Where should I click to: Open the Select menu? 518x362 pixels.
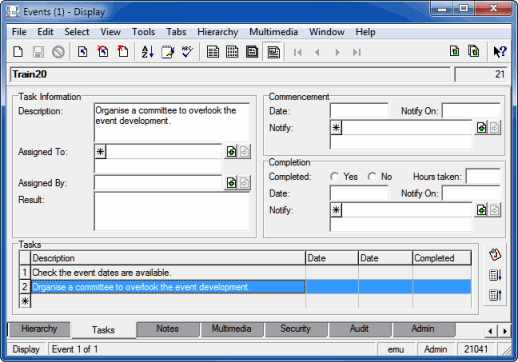[x=77, y=32]
